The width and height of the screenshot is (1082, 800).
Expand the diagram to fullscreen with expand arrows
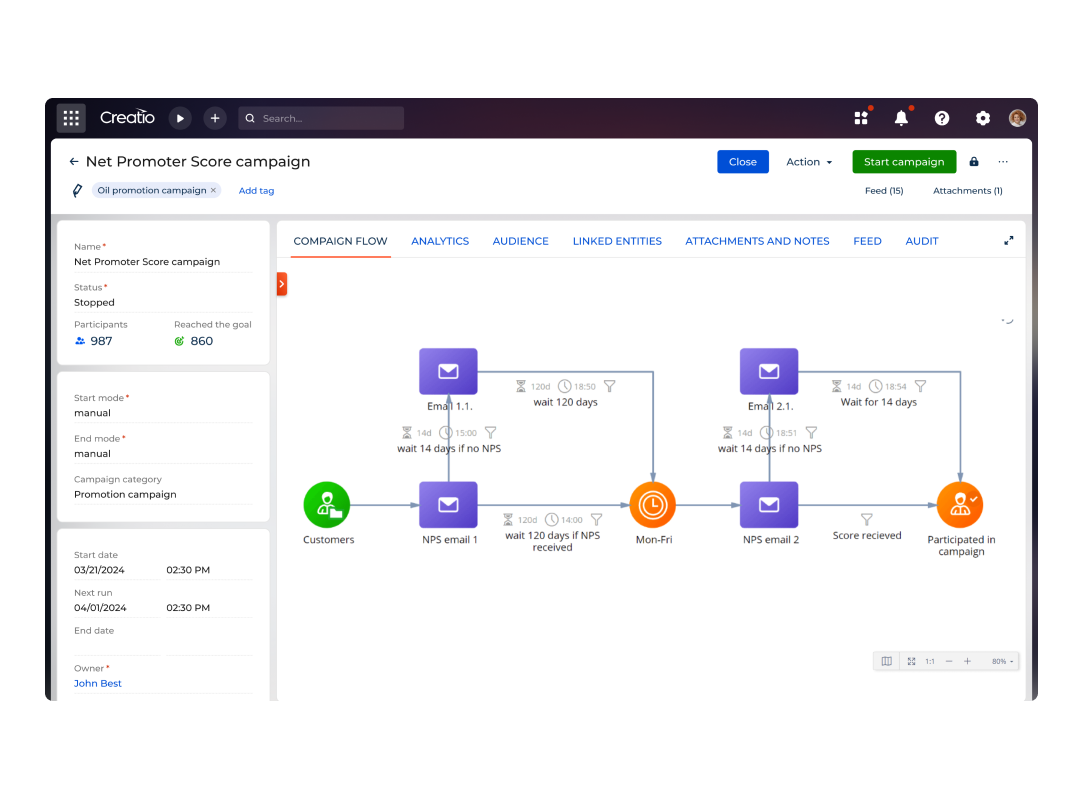coord(1008,240)
